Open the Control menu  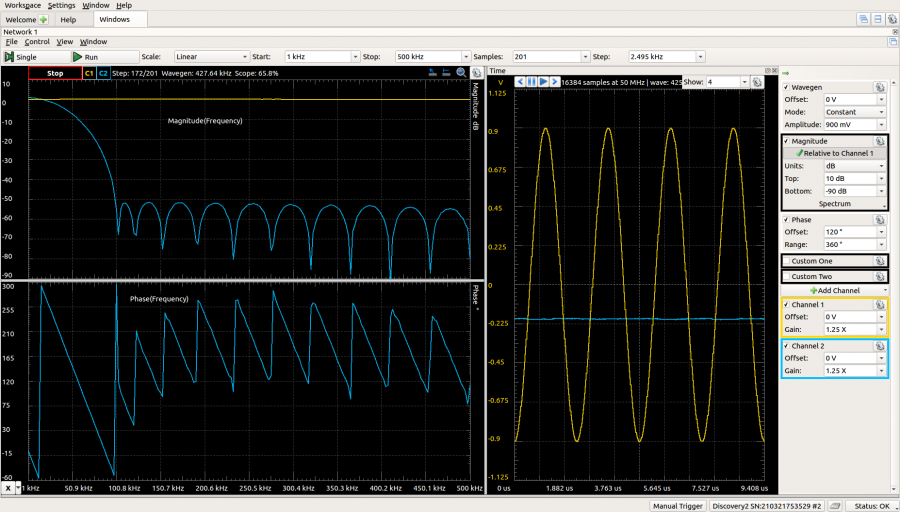pos(37,42)
